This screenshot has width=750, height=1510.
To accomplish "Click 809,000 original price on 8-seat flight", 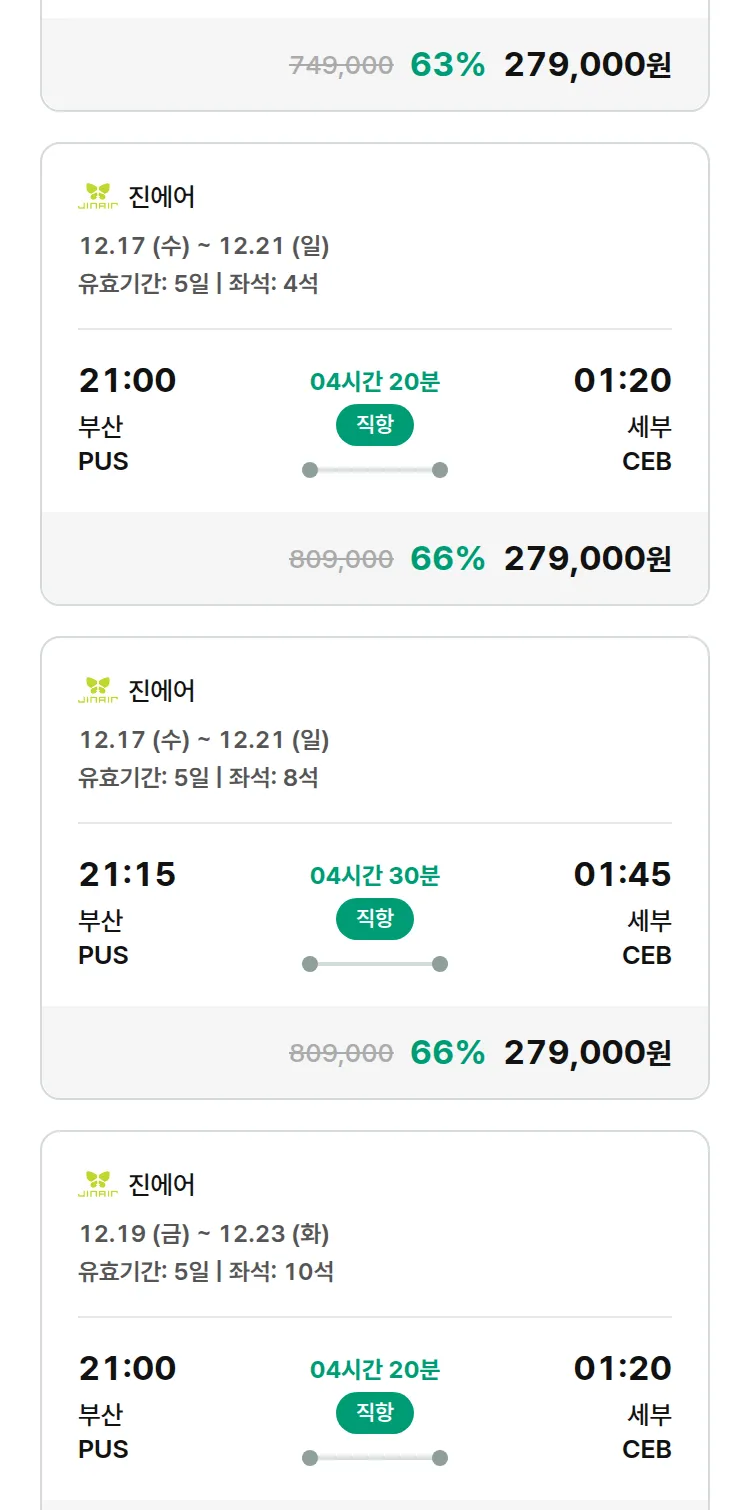I will 341,1053.
